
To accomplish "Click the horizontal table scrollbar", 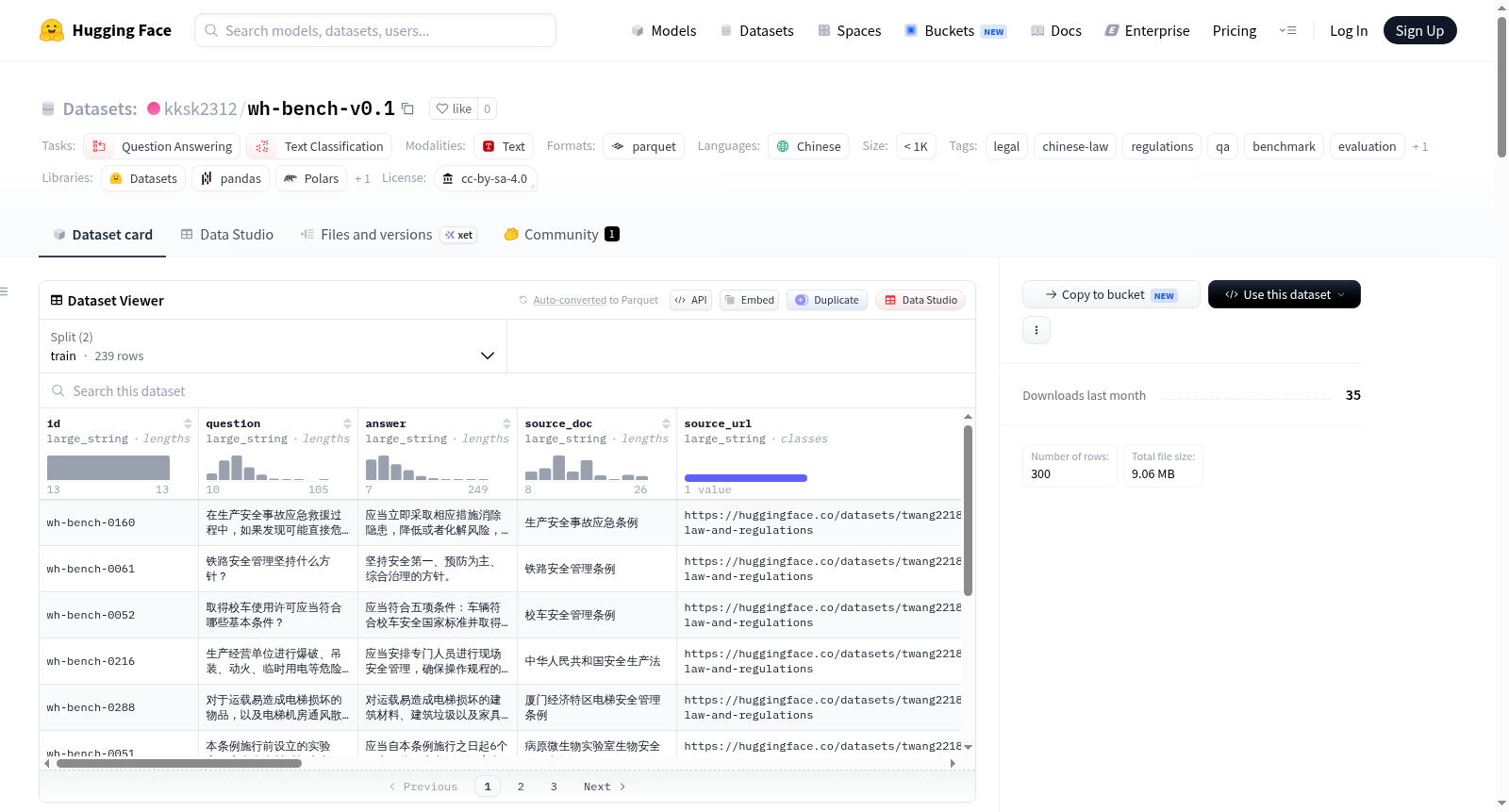I will tap(179, 763).
